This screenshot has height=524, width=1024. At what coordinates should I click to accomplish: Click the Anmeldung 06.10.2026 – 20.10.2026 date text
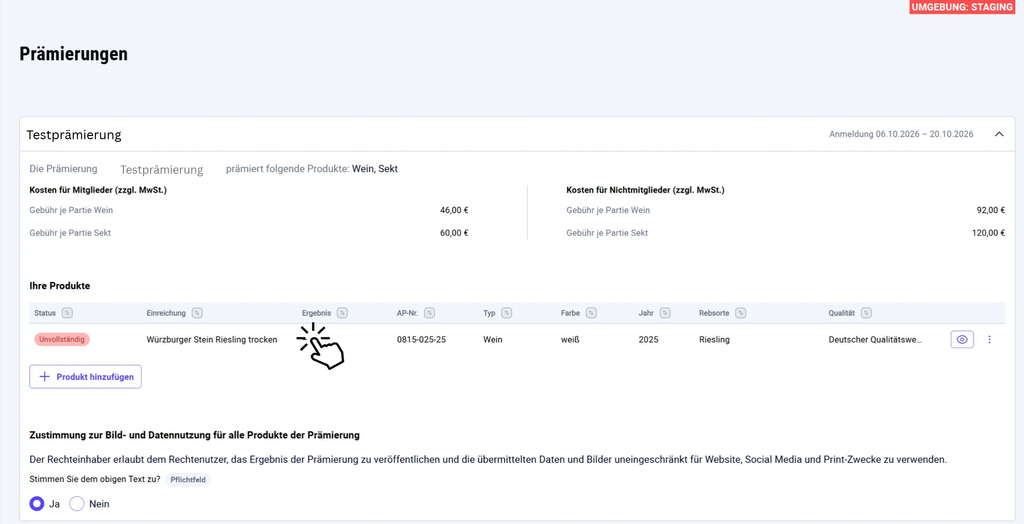click(901, 134)
